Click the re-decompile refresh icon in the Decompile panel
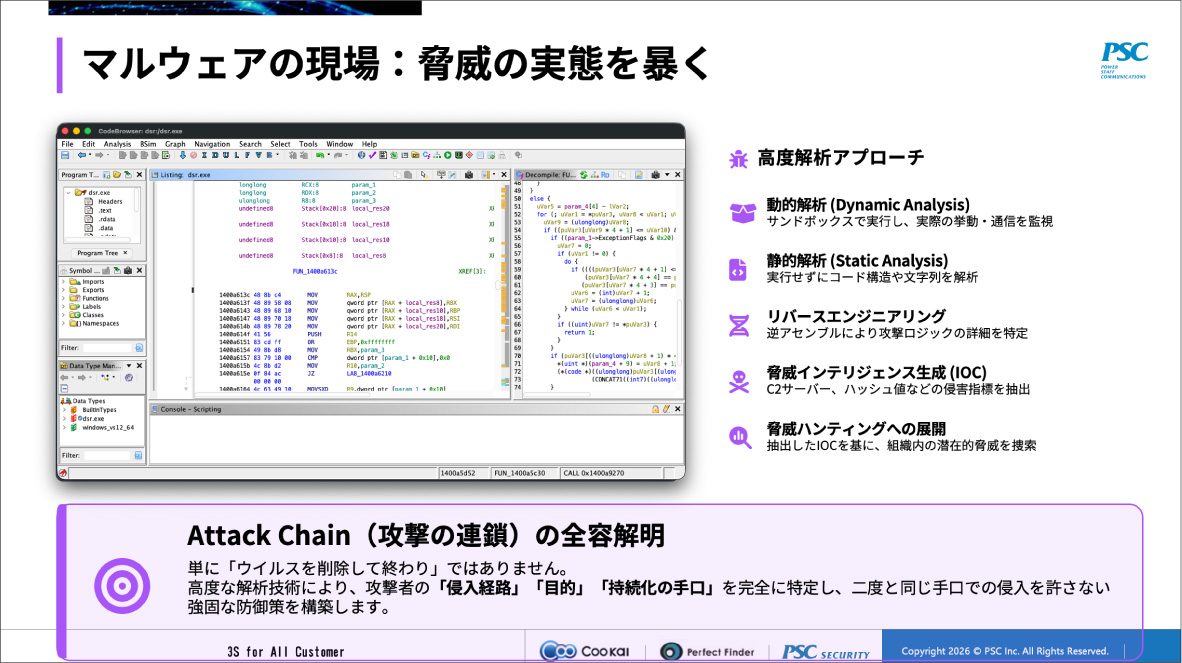1182x663 pixels. [583, 175]
